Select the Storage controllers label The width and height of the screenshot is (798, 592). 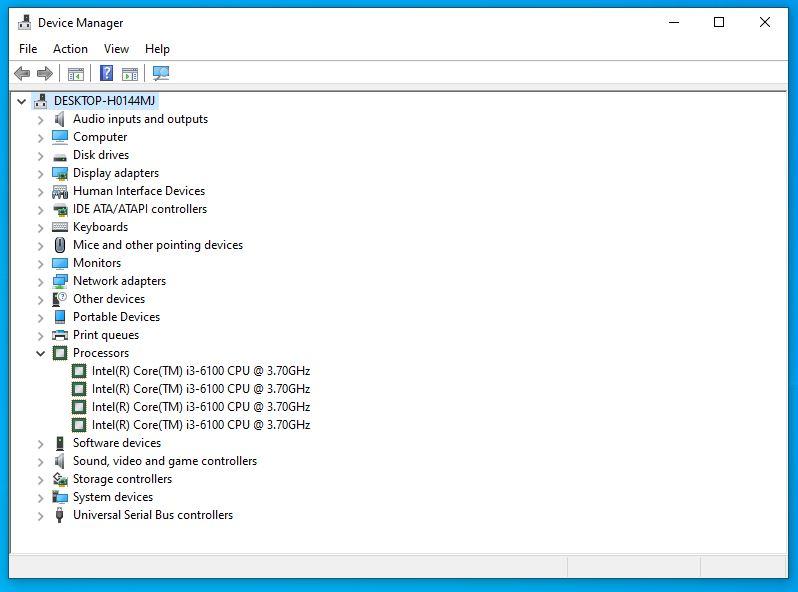click(x=122, y=479)
